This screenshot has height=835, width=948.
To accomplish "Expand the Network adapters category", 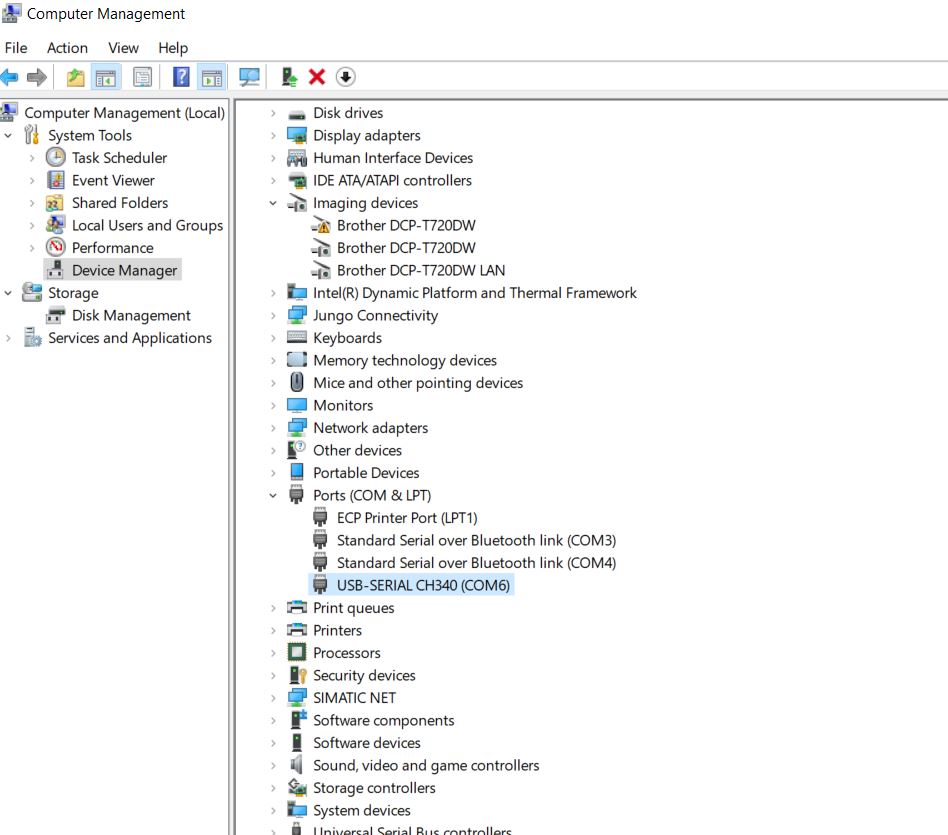I will click(273, 428).
